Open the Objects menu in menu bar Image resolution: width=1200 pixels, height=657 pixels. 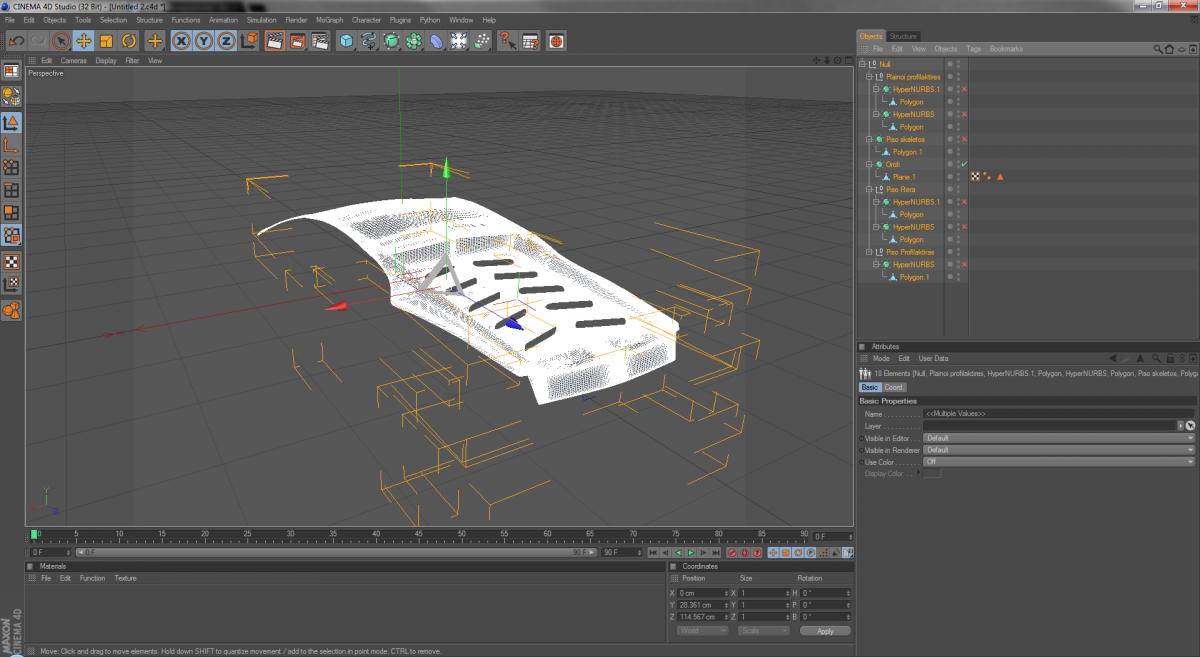coord(55,20)
